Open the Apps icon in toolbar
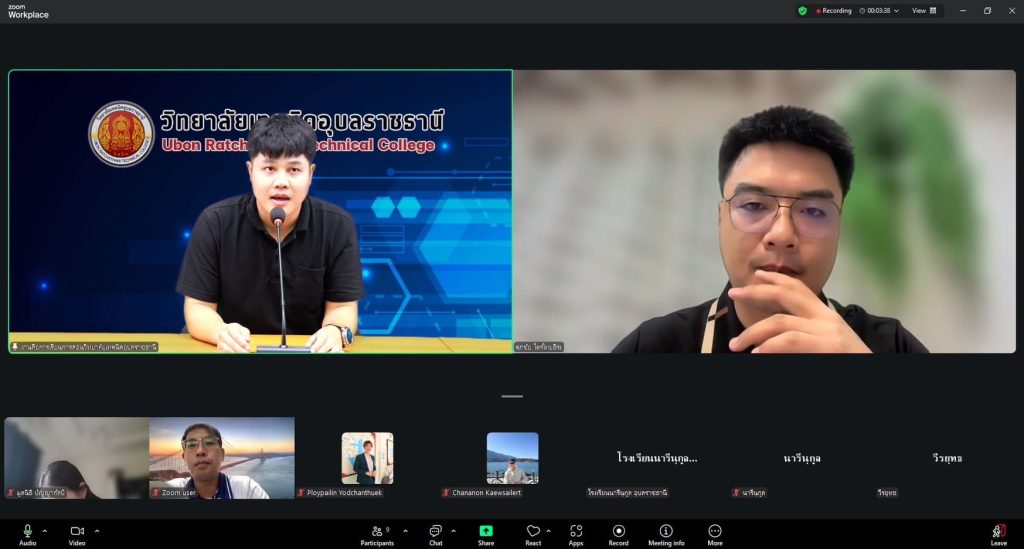This screenshot has height=549, width=1024. pos(576,531)
